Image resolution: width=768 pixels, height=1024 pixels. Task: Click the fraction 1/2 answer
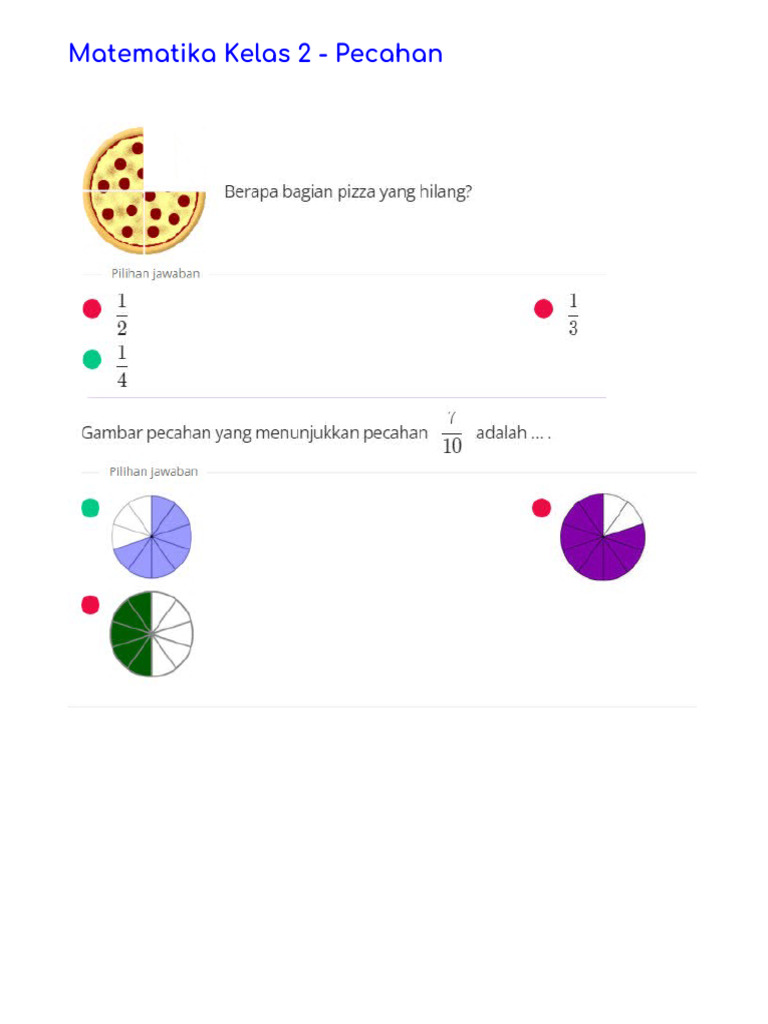[122, 314]
